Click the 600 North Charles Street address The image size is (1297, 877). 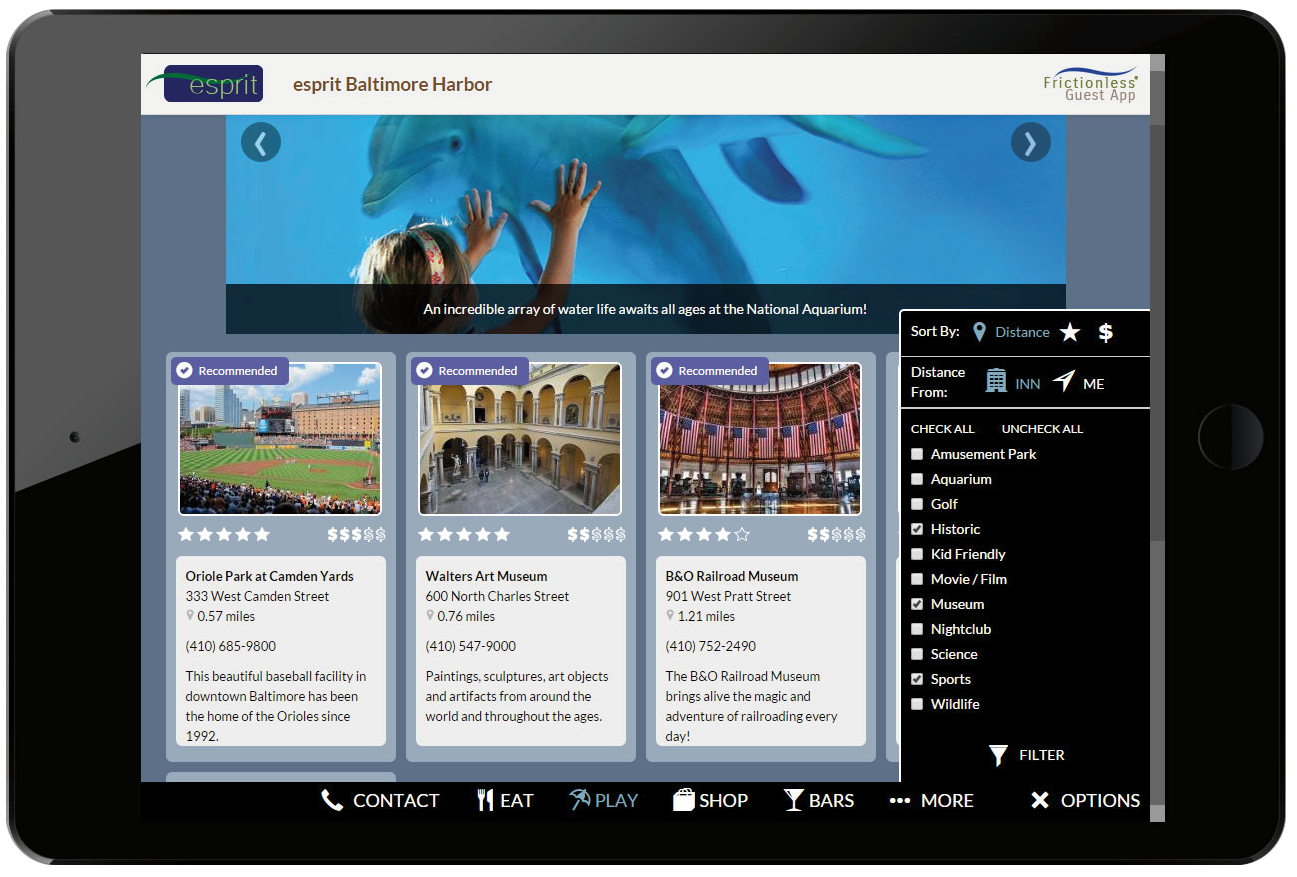(x=497, y=596)
